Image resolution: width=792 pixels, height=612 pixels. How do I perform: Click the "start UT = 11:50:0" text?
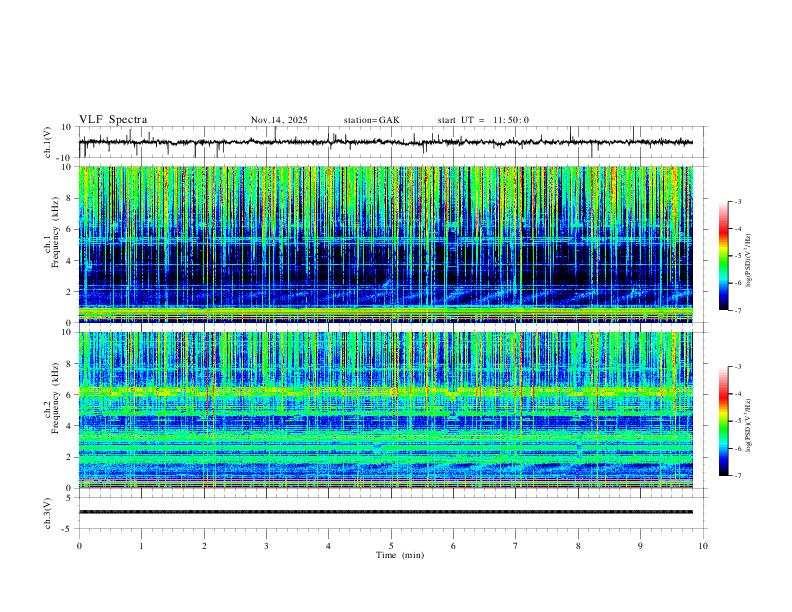(x=483, y=120)
